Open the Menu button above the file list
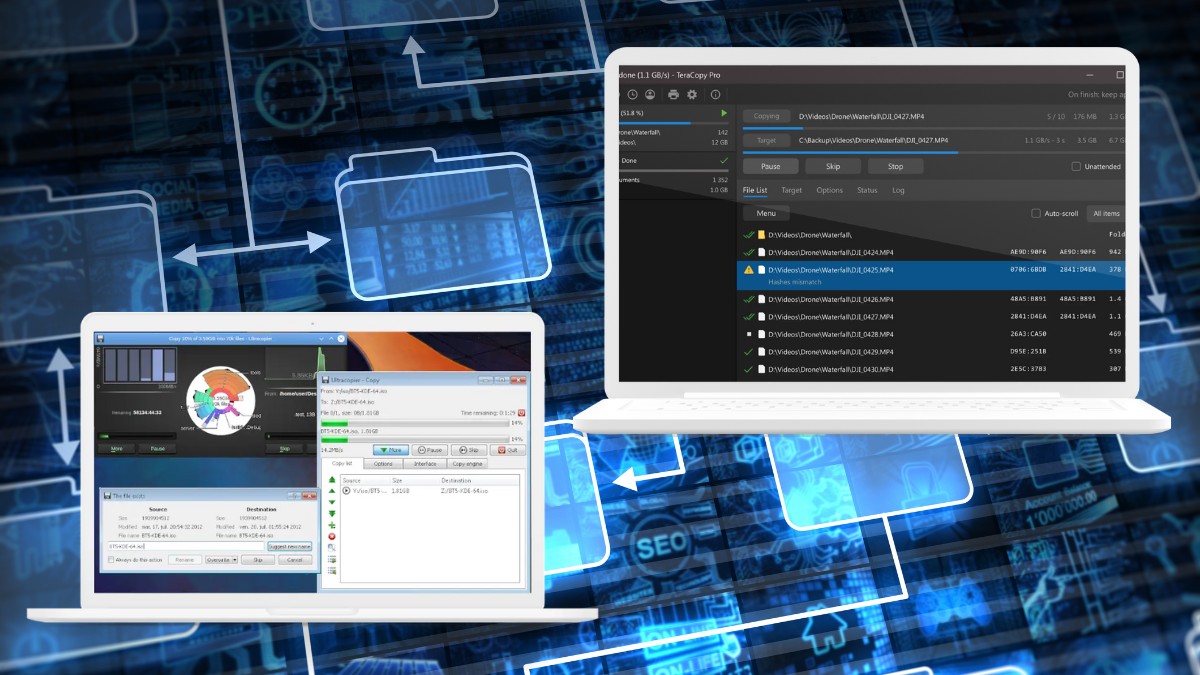 (766, 213)
